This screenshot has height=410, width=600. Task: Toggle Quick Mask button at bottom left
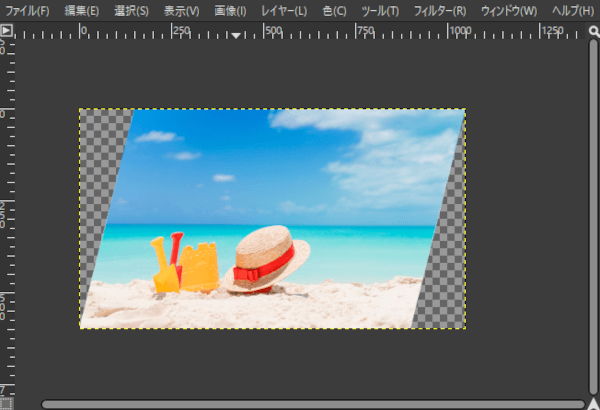(7, 403)
